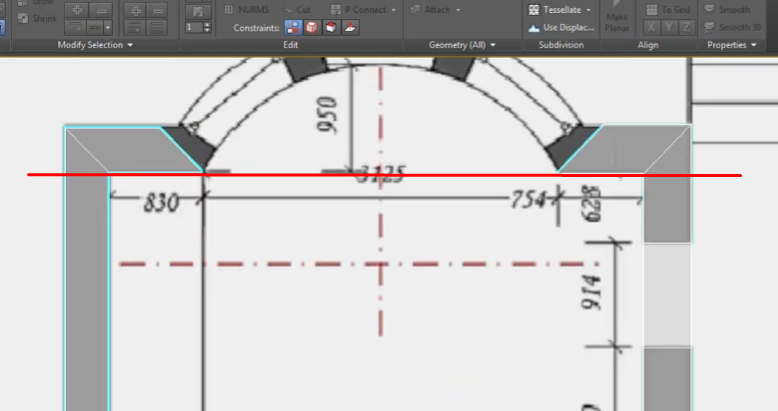Click the up arrow on the spinner showing 1
Viewport: 778px width, 411px height.
click(x=207, y=25)
